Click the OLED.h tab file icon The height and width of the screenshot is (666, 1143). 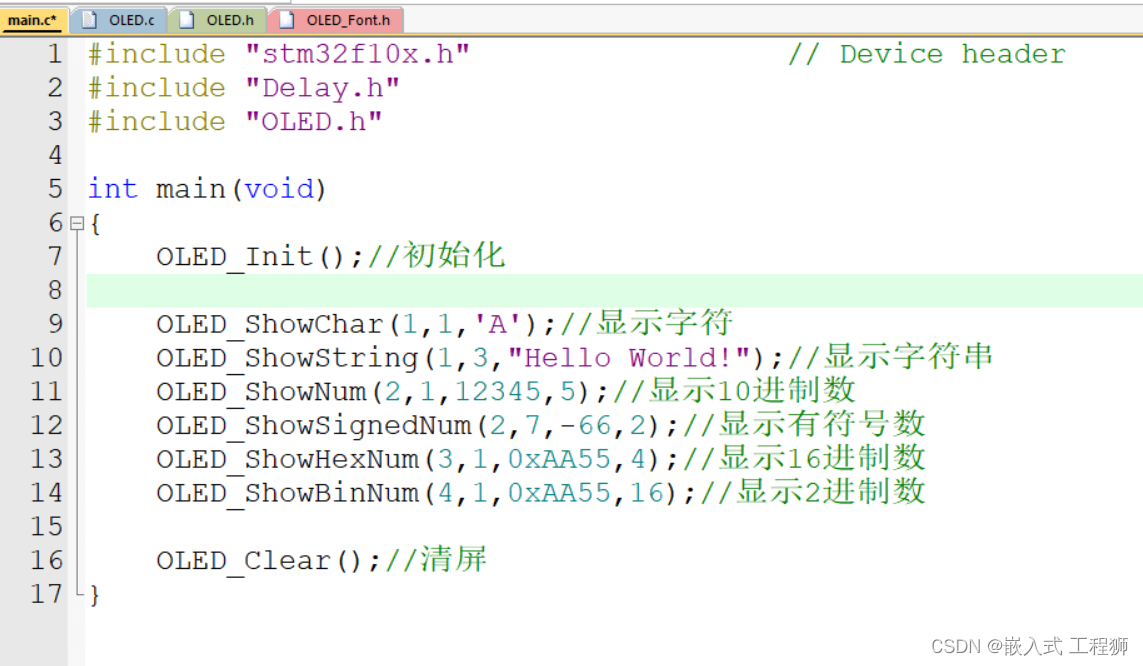click(x=187, y=20)
